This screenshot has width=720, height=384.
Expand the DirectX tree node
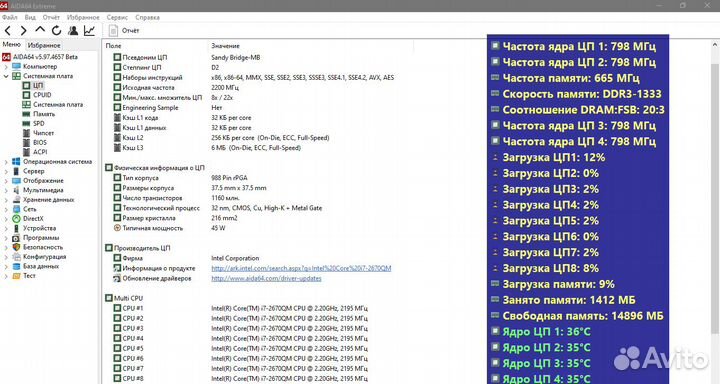click(x=6, y=219)
